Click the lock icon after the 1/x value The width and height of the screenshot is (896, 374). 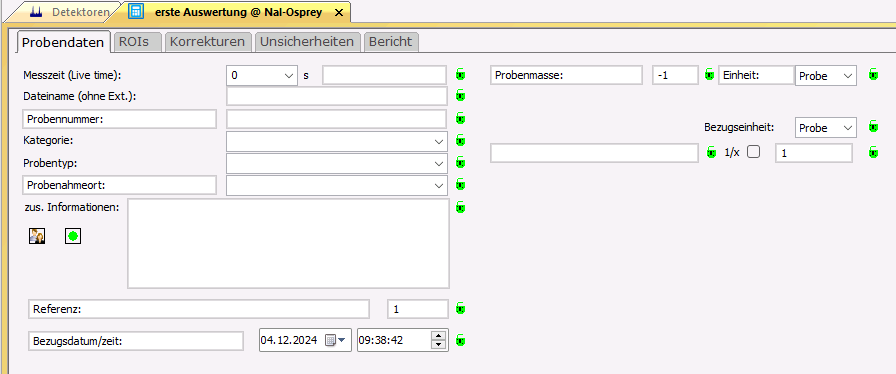873,152
